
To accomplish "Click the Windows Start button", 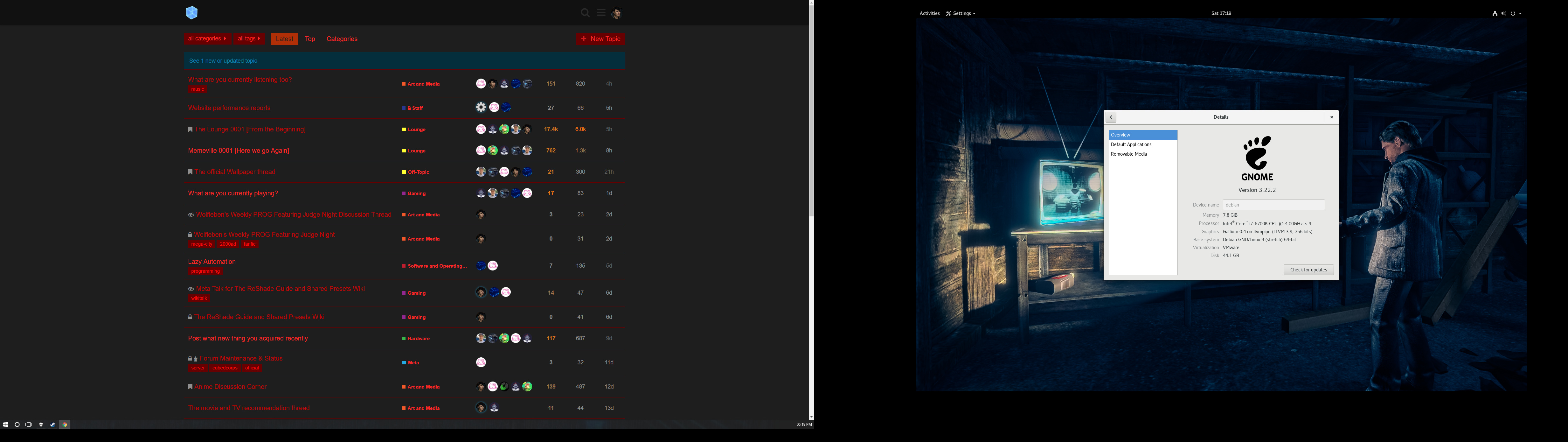I will (x=5, y=424).
